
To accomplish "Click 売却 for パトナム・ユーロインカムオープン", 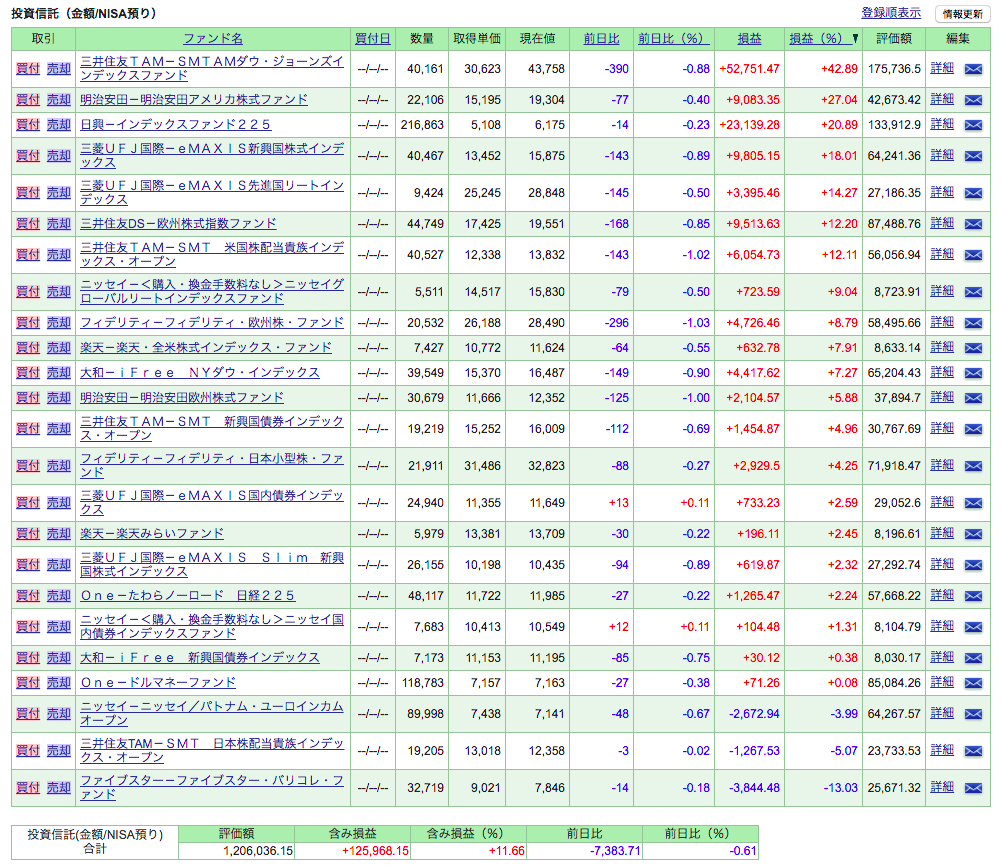I will 59,714.
